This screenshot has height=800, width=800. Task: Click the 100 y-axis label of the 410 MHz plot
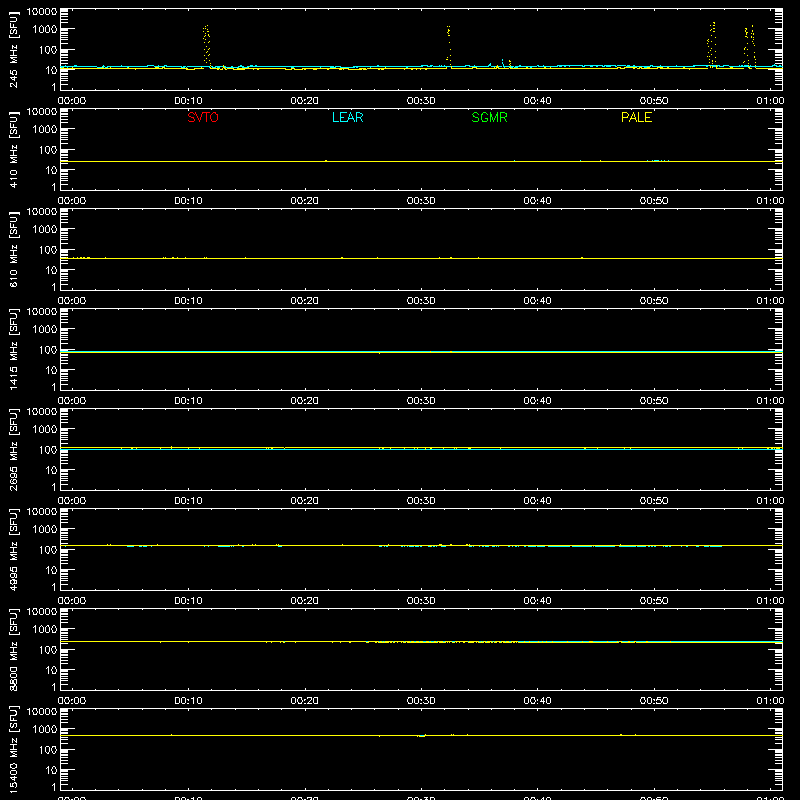coord(48,150)
